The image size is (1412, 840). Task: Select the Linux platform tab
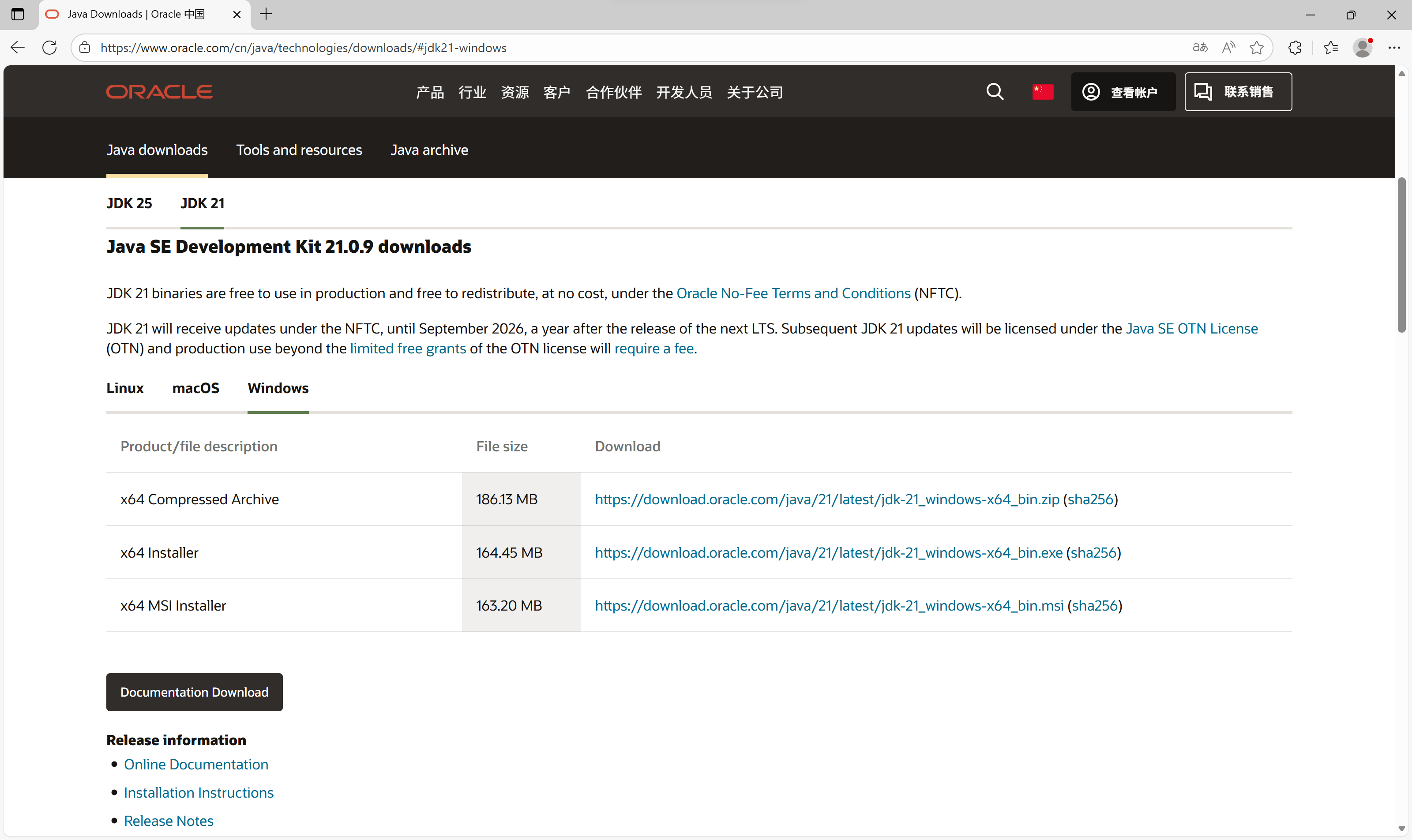coord(124,388)
